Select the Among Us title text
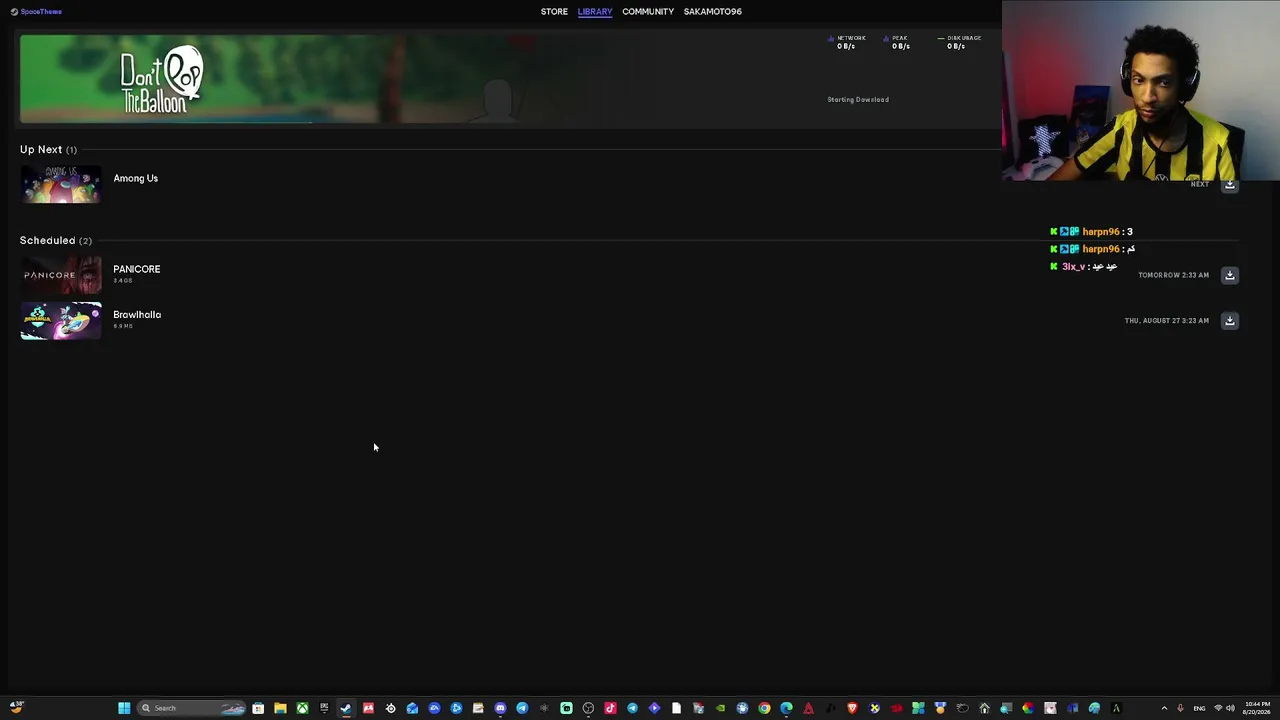1280x720 pixels. 136,179
